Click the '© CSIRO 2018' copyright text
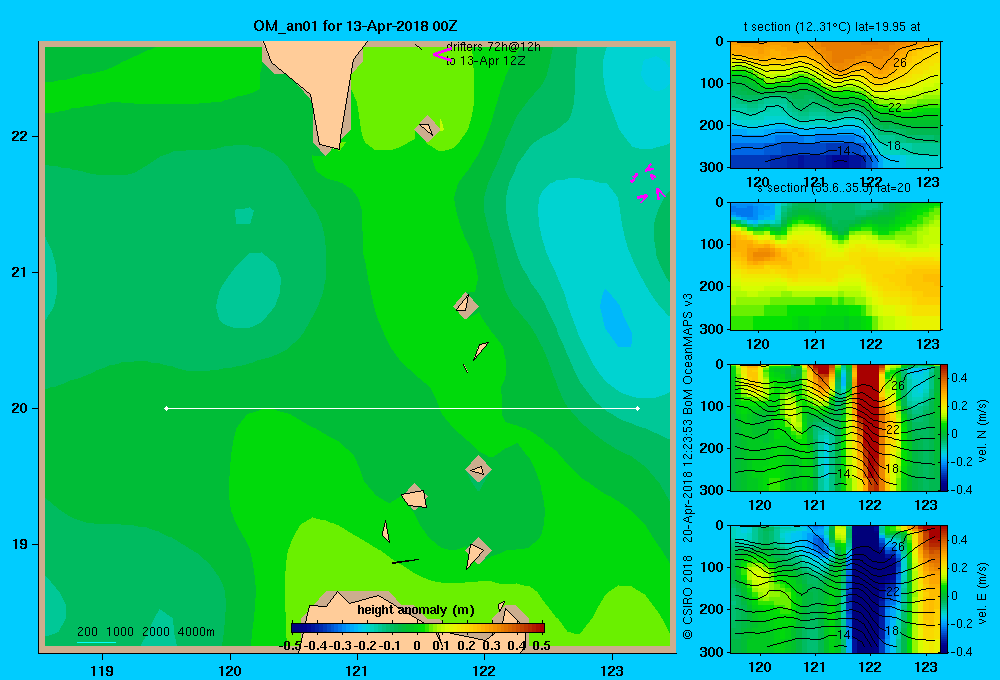 (688, 597)
